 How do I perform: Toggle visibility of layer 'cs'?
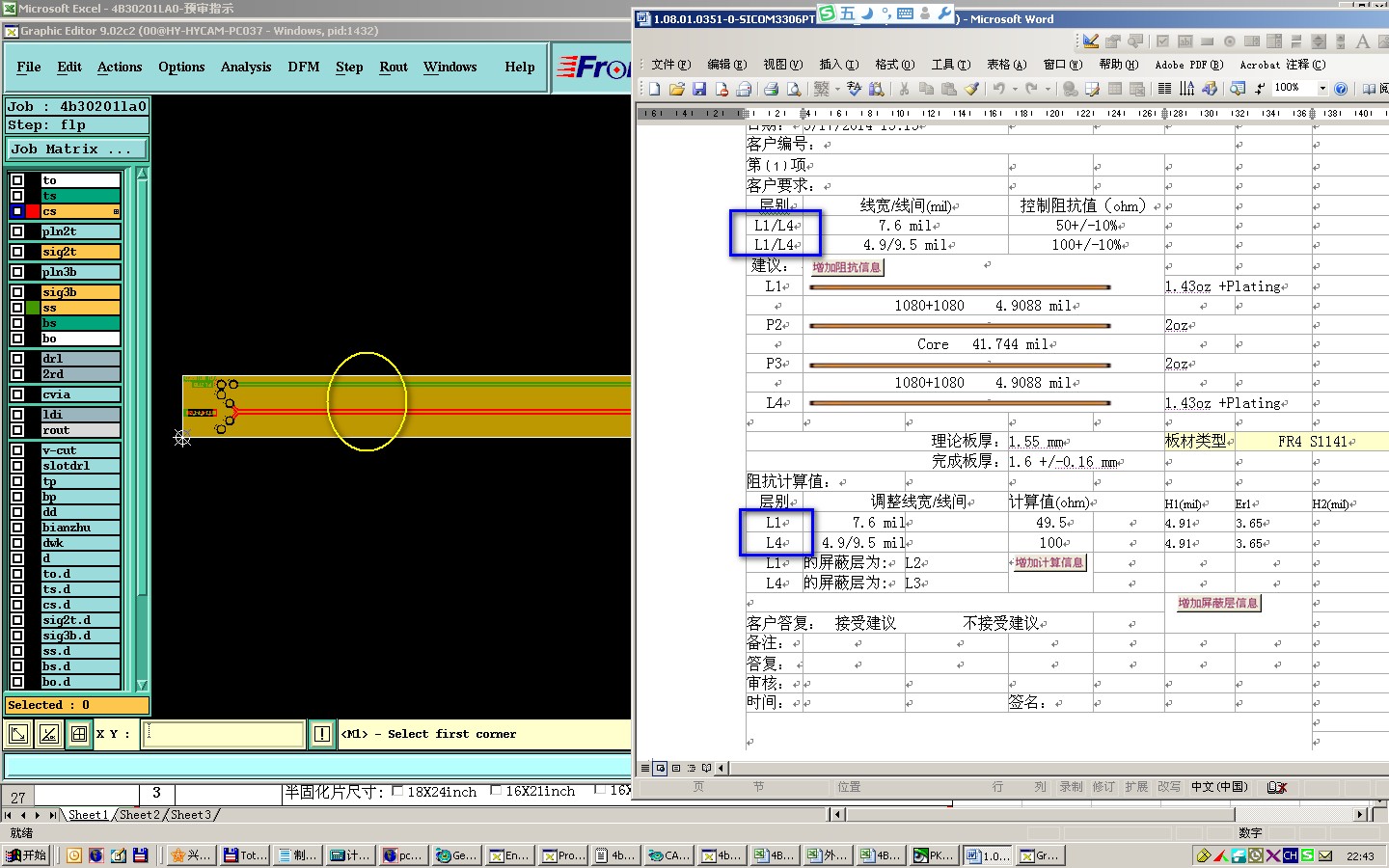17,211
